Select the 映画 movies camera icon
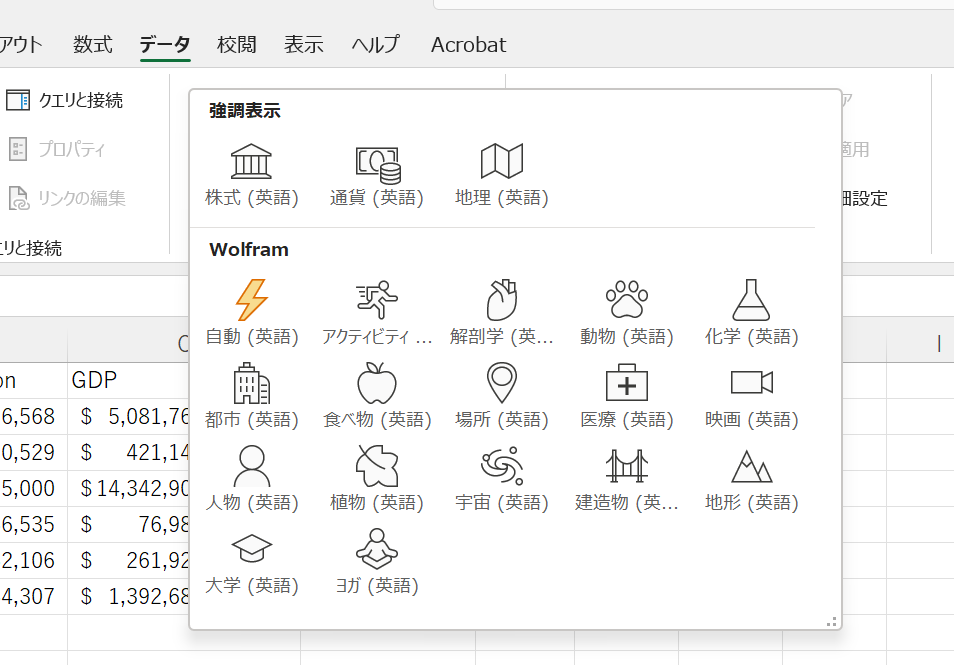 750,383
